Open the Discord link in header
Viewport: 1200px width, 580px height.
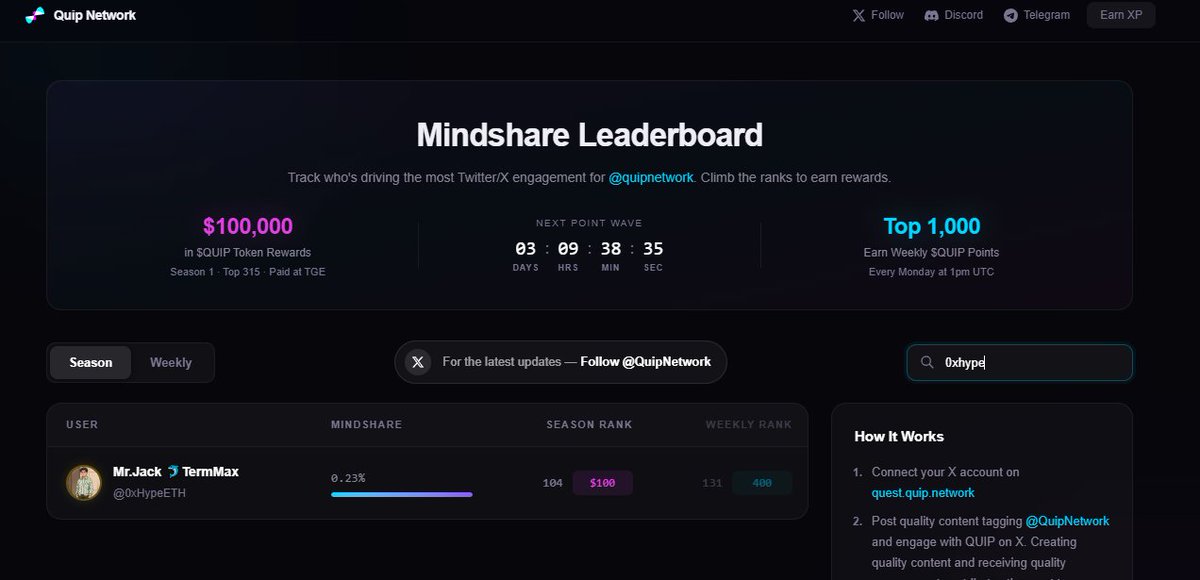tap(953, 15)
